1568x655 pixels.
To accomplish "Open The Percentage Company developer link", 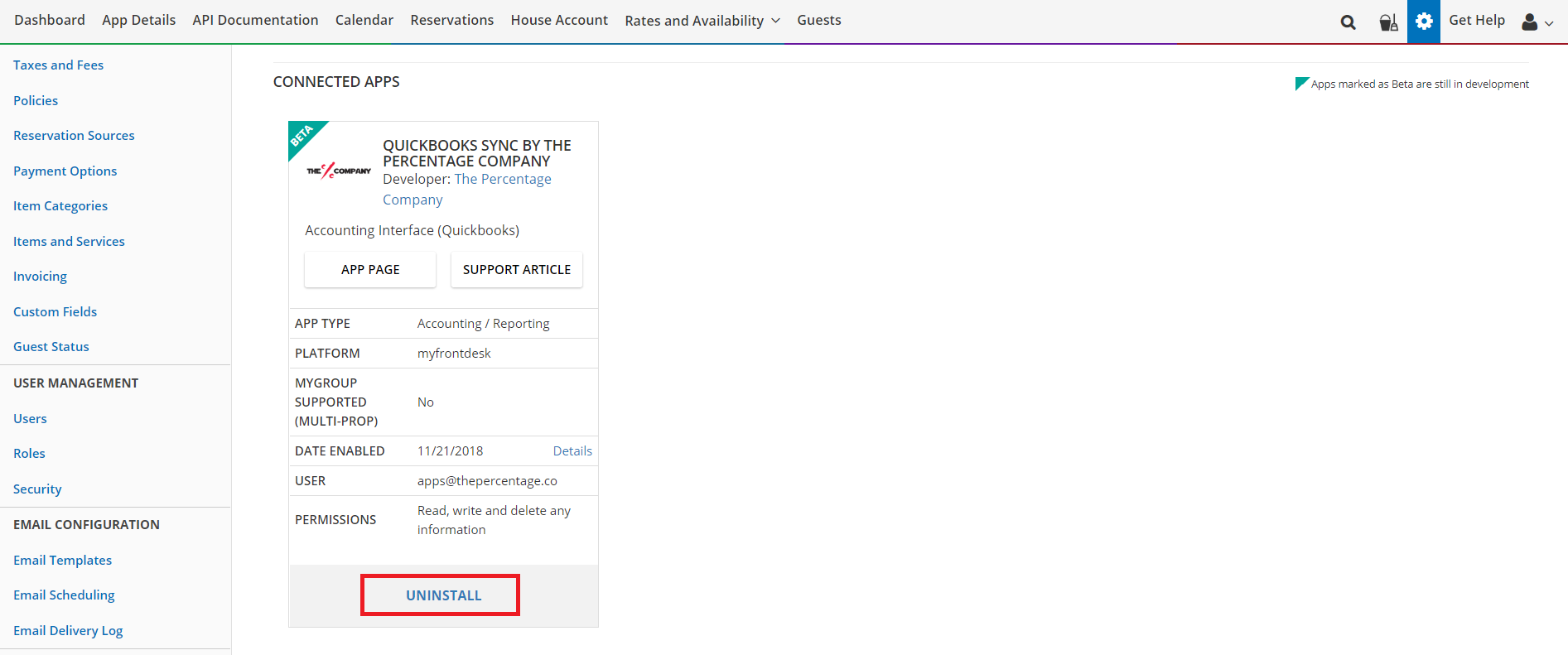I will pyautogui.click(x=466, y=190).
